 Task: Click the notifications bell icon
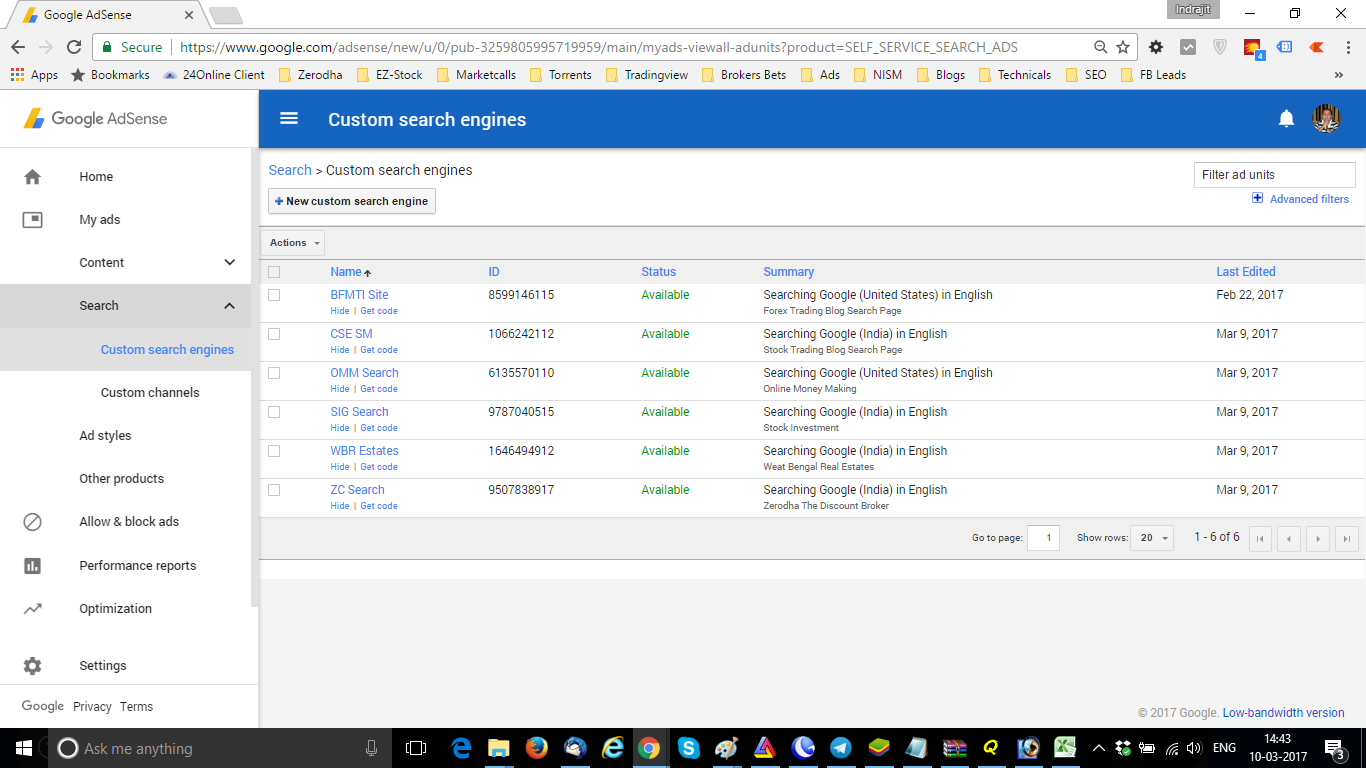pos(1286,119)
